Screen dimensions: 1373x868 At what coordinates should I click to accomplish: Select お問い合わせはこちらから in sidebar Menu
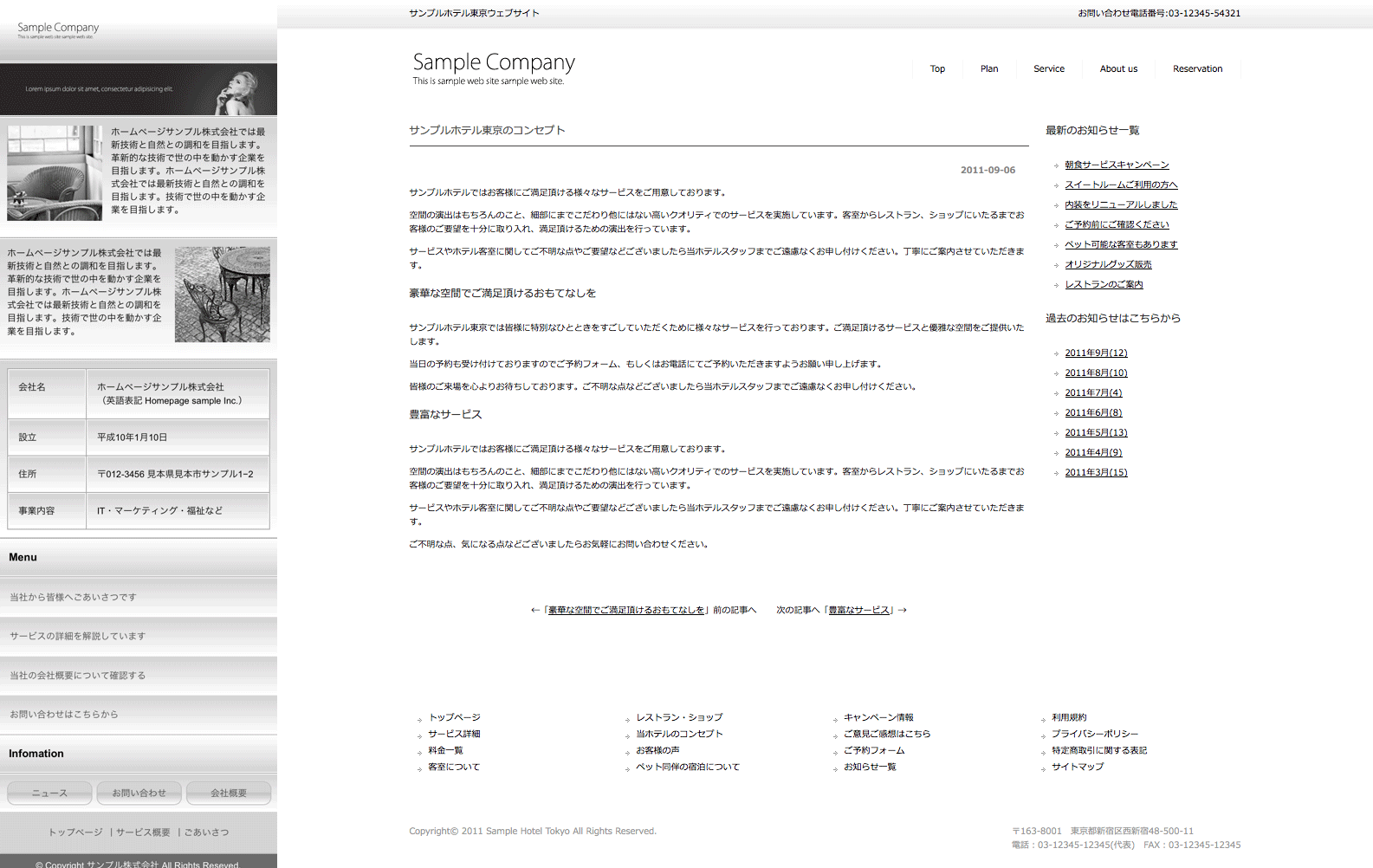[64, 715]
